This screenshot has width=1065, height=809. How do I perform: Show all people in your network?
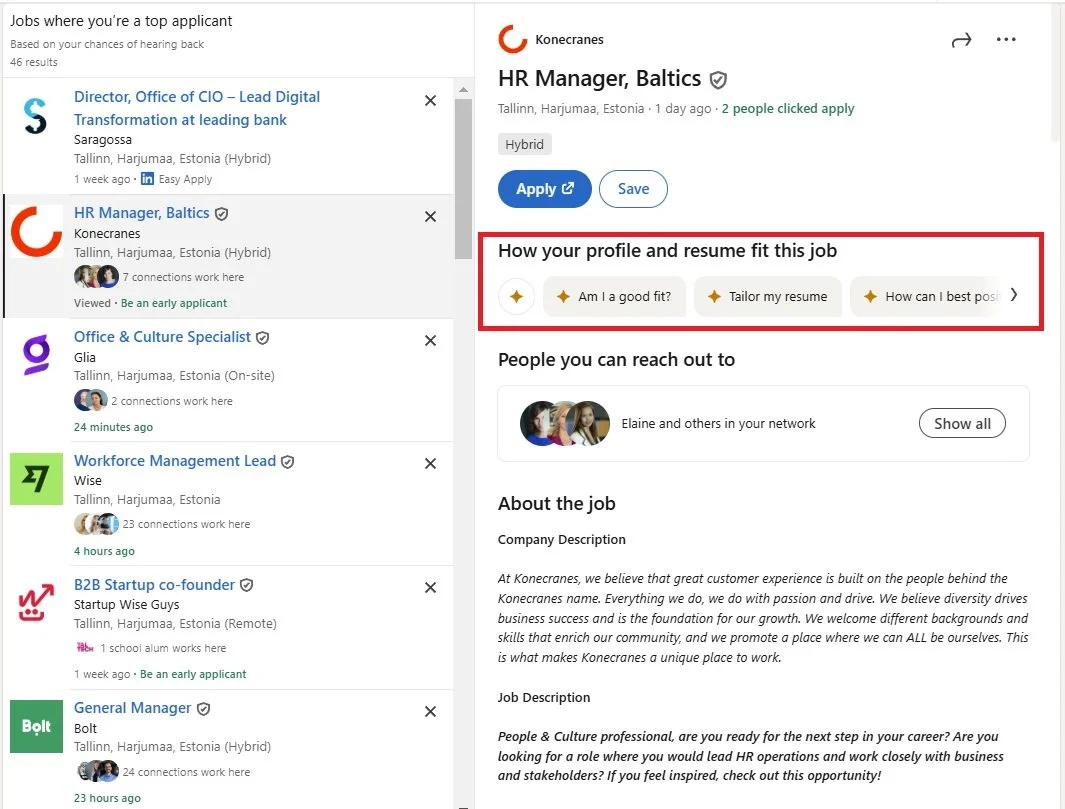pyautogui.click(x=962, y=423)
